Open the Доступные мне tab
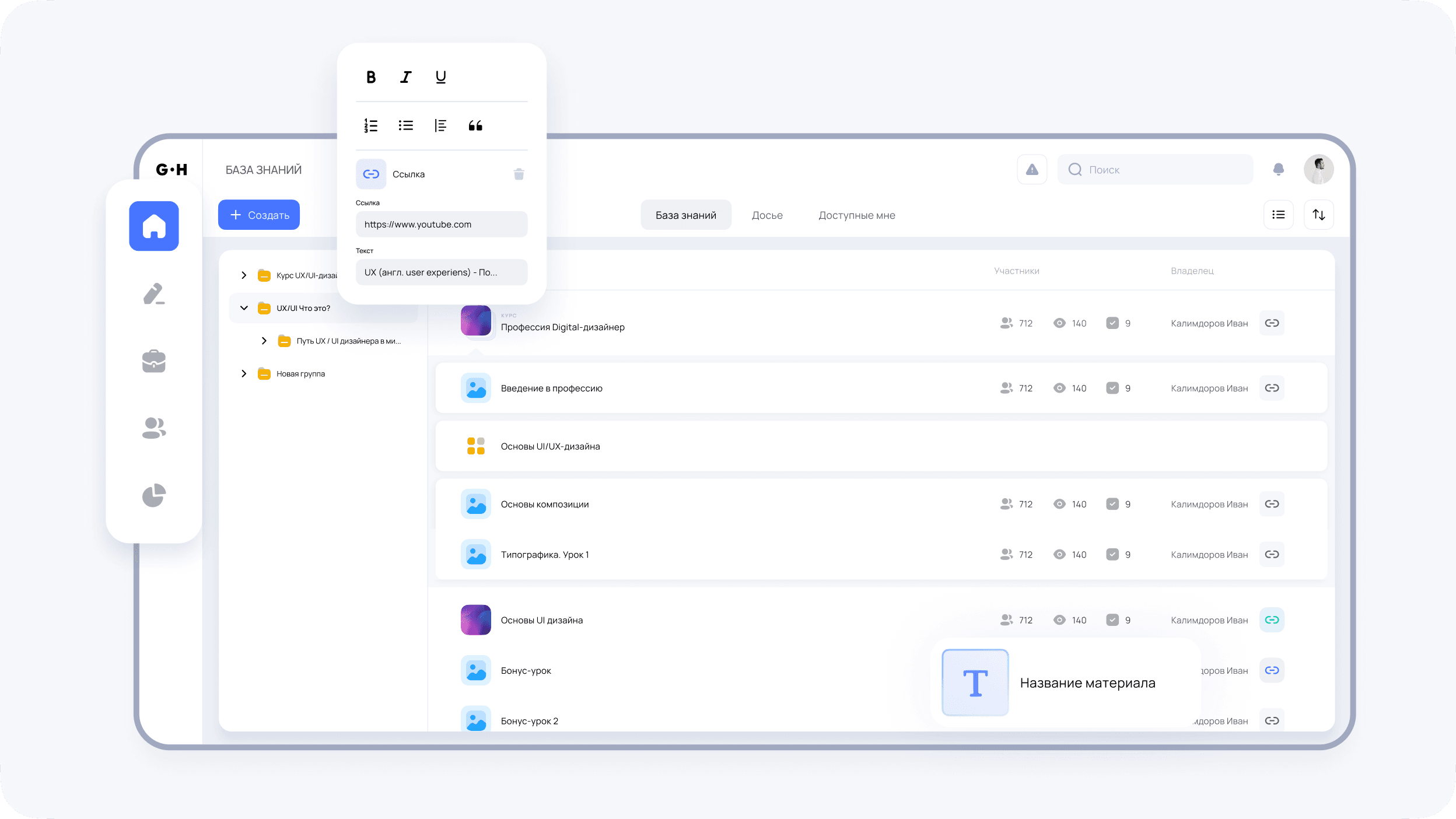The image size is (1456, 819). point(856,215)
